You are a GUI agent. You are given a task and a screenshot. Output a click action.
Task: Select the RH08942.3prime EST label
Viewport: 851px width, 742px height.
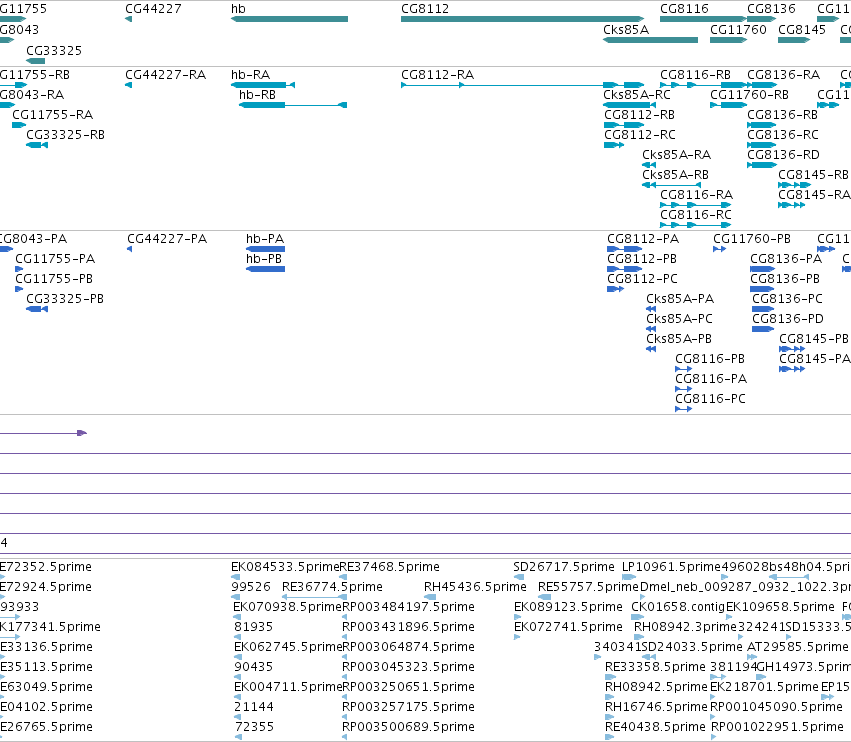(685, 627)
